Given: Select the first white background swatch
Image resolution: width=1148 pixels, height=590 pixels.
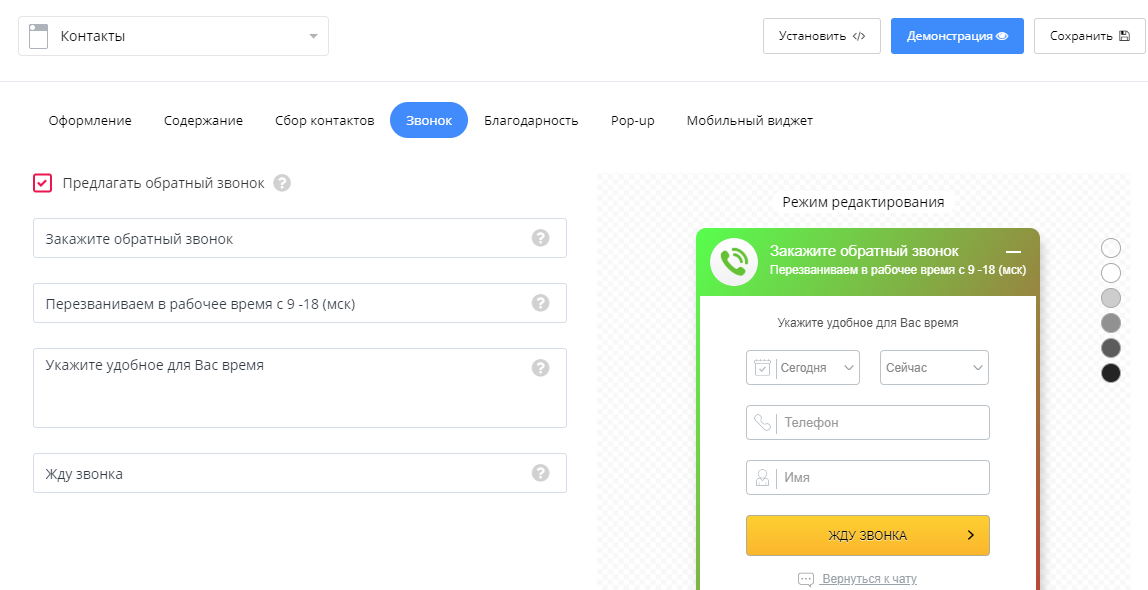Looking at the screenshot, I should 1111,248.
